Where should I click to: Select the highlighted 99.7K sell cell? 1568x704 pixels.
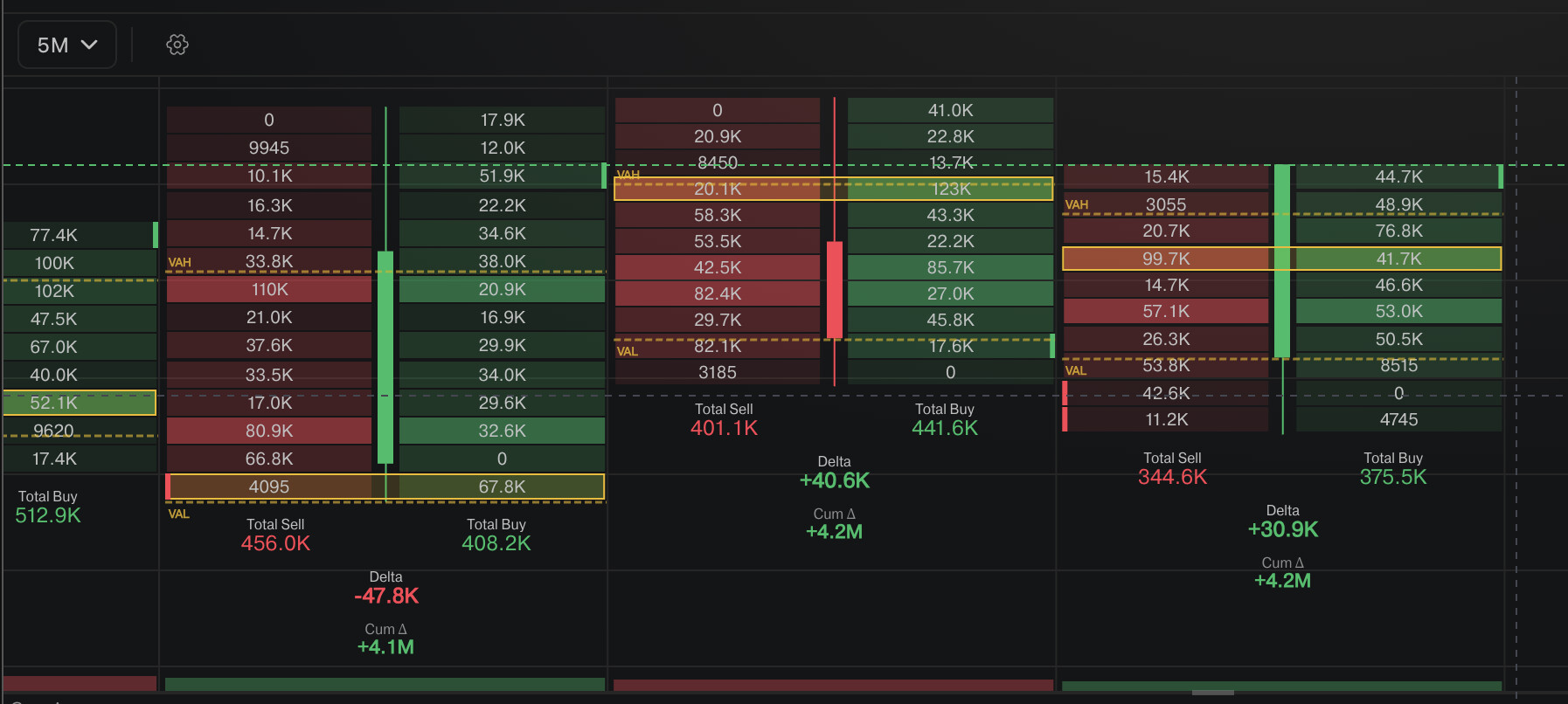tap(1166, 259)
